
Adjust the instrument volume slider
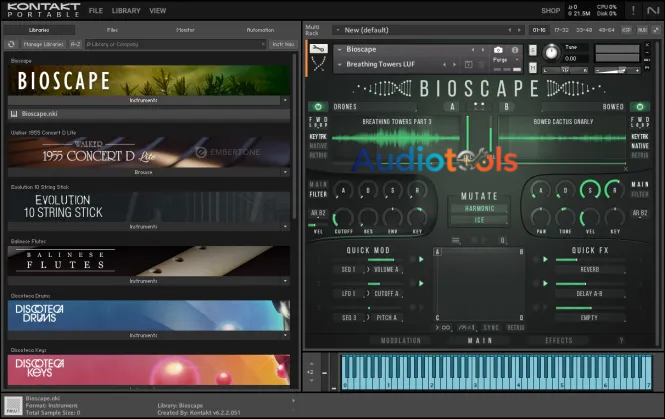[617, 70]
